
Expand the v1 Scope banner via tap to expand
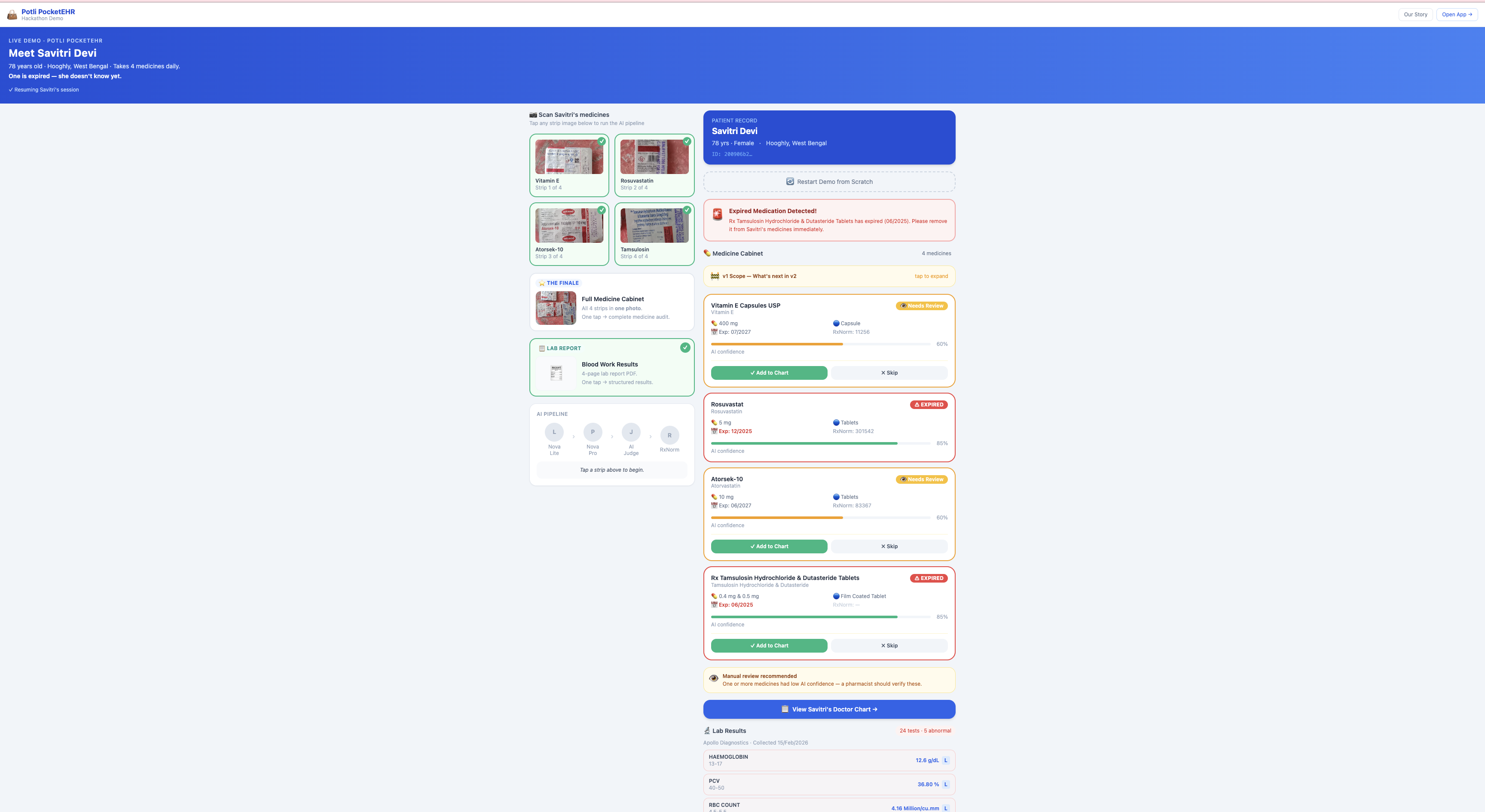tap(930, 276)
